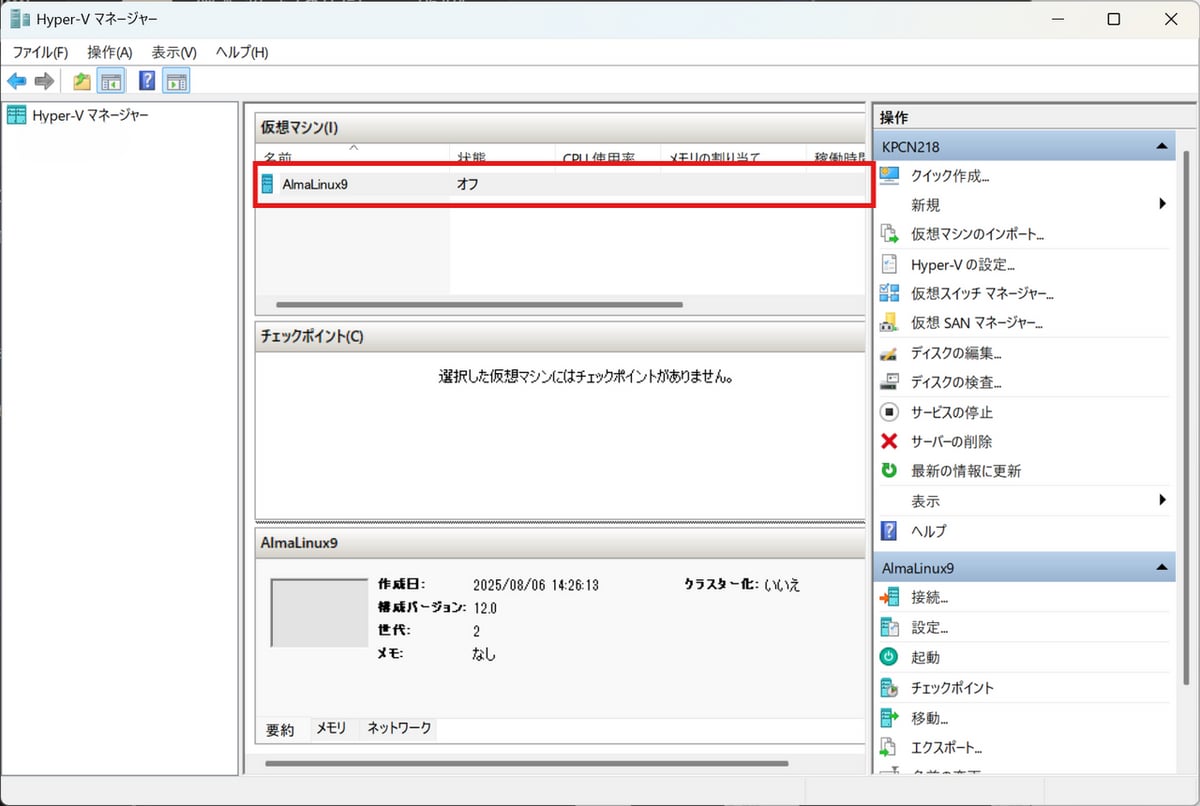Open Virtual Switch Manager (仮想スイッチ マネージャー)
Screen dimensions: 1200x806
(x=982, y=294)
